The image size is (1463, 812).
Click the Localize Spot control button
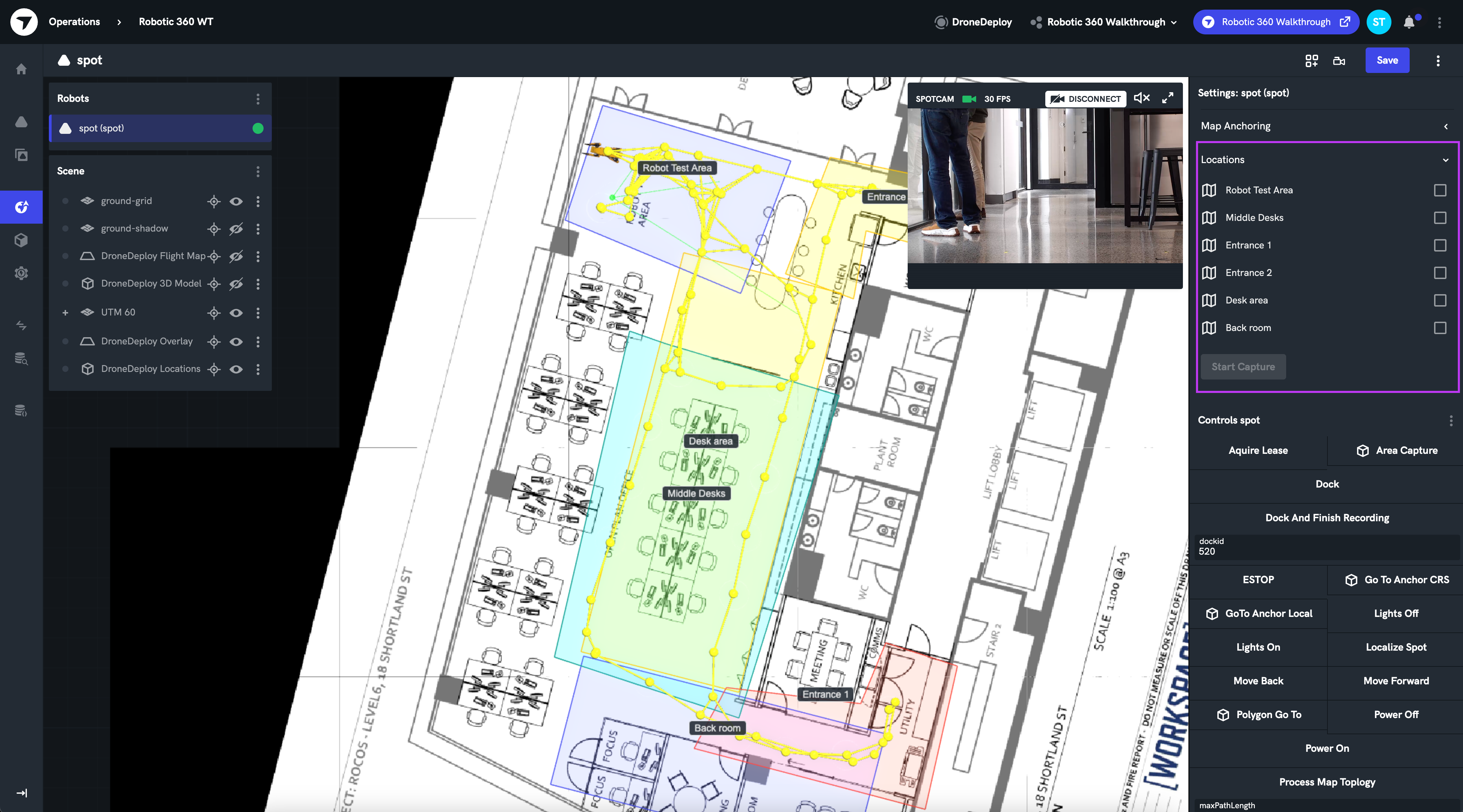click(x=1394, y=647)
